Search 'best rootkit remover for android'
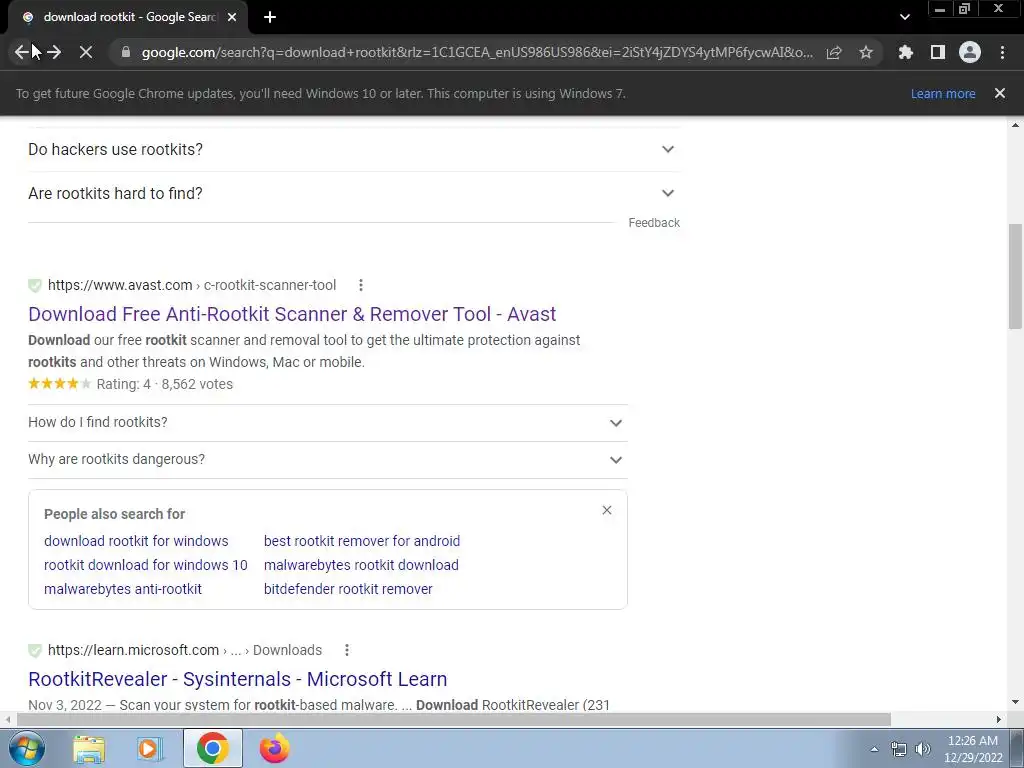1024x768 pixels. [362, 541]
